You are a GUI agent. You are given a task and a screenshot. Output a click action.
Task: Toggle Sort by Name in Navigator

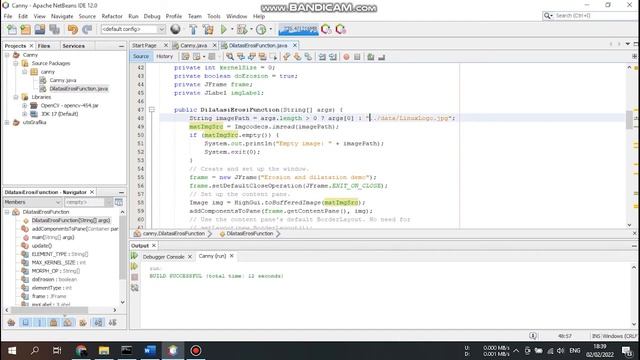[98, 323]
